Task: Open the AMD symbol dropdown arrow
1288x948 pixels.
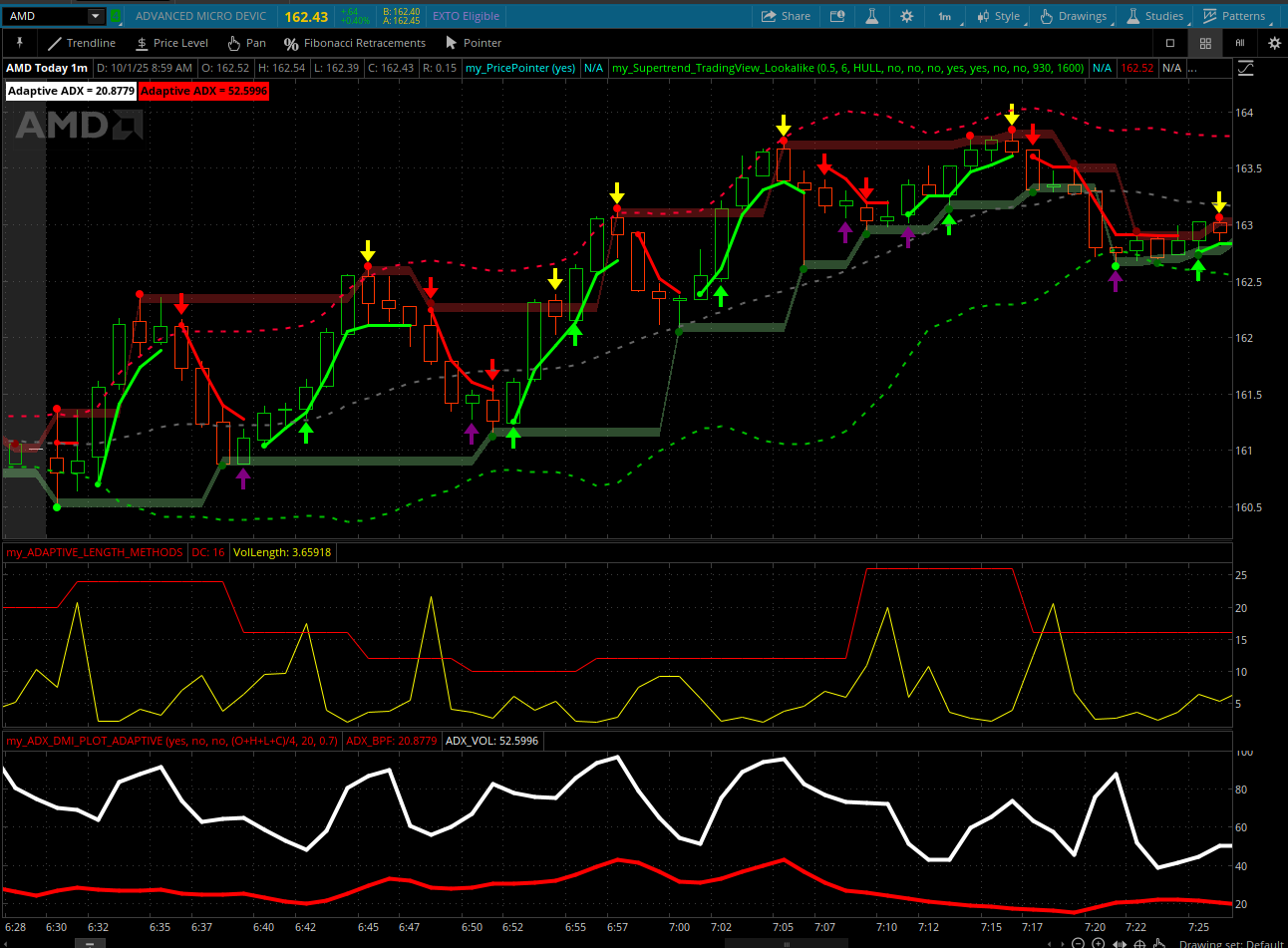Action: [96, 16]
